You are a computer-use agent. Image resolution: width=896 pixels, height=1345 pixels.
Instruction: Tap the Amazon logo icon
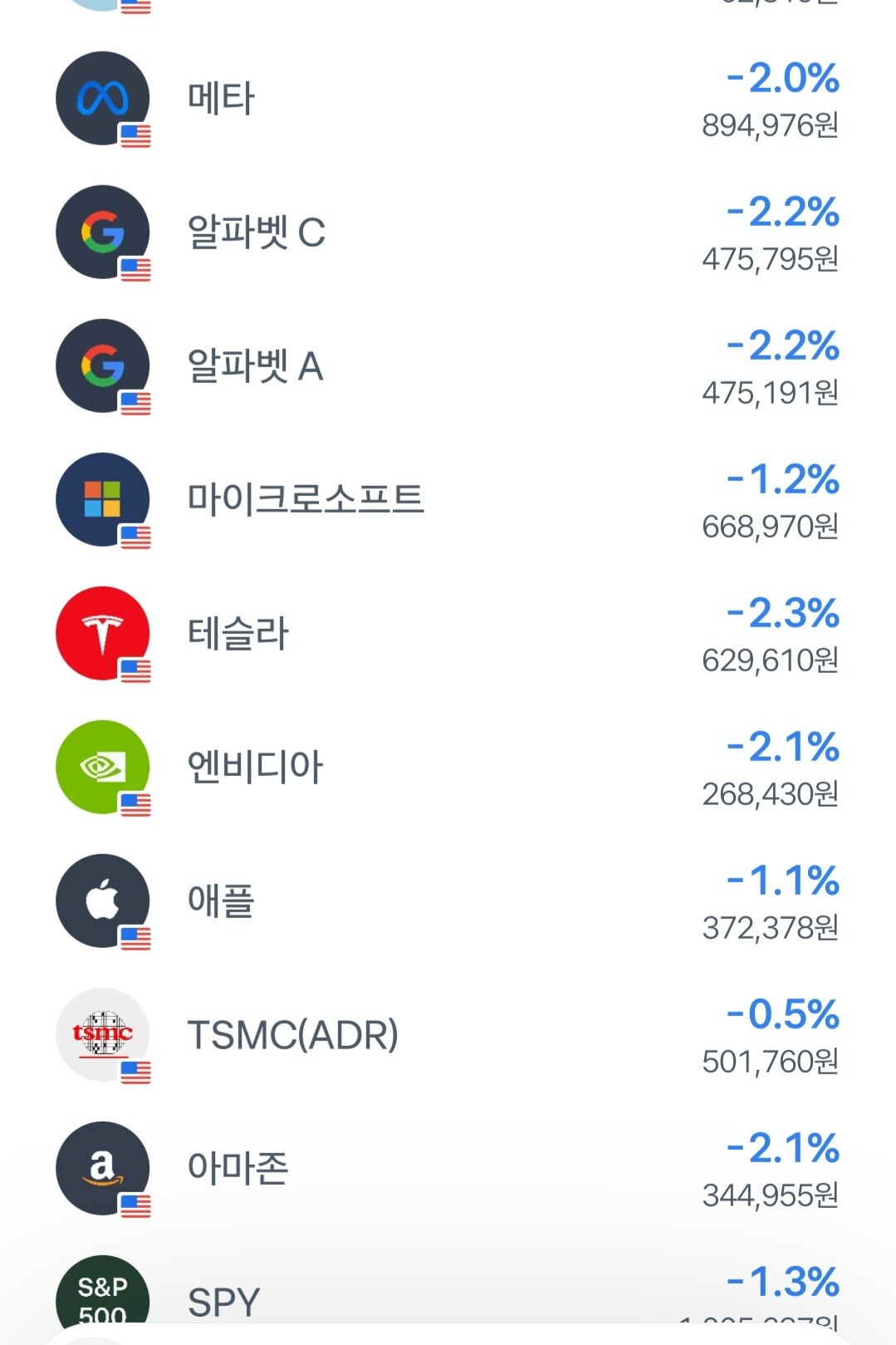103,1169
